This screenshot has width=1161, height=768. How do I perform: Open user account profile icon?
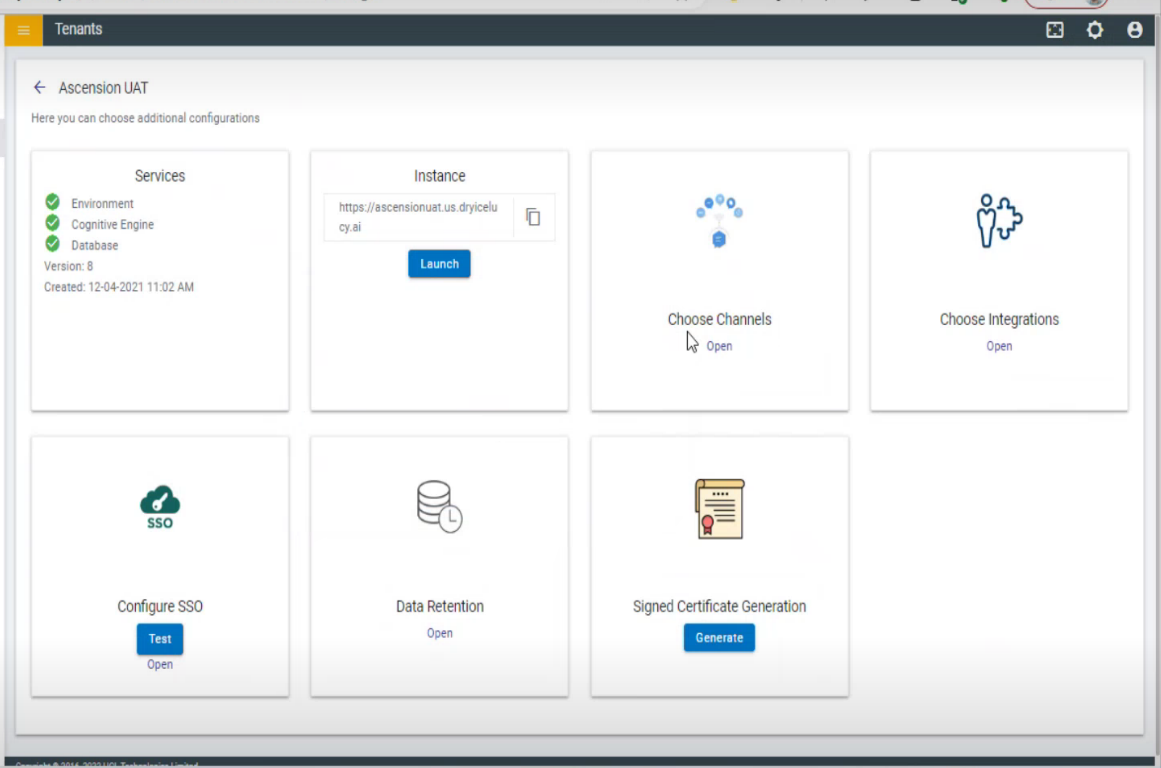point(1134,30)
